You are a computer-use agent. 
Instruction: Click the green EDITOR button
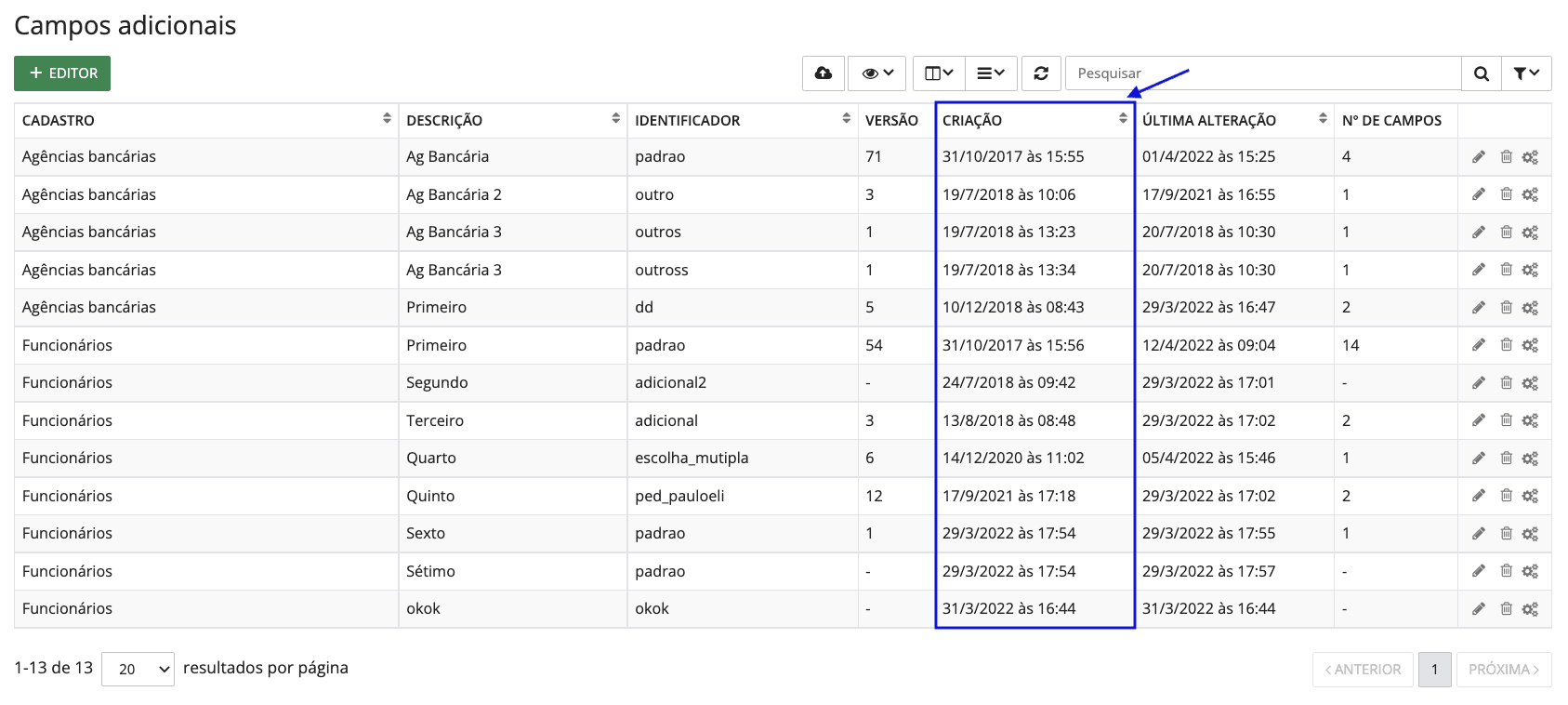click(62, 73)
